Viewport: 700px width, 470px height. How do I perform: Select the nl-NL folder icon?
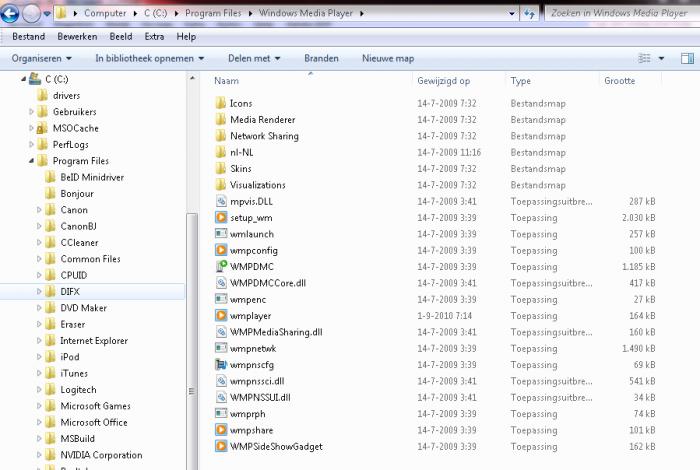click(x=221, y=152)
